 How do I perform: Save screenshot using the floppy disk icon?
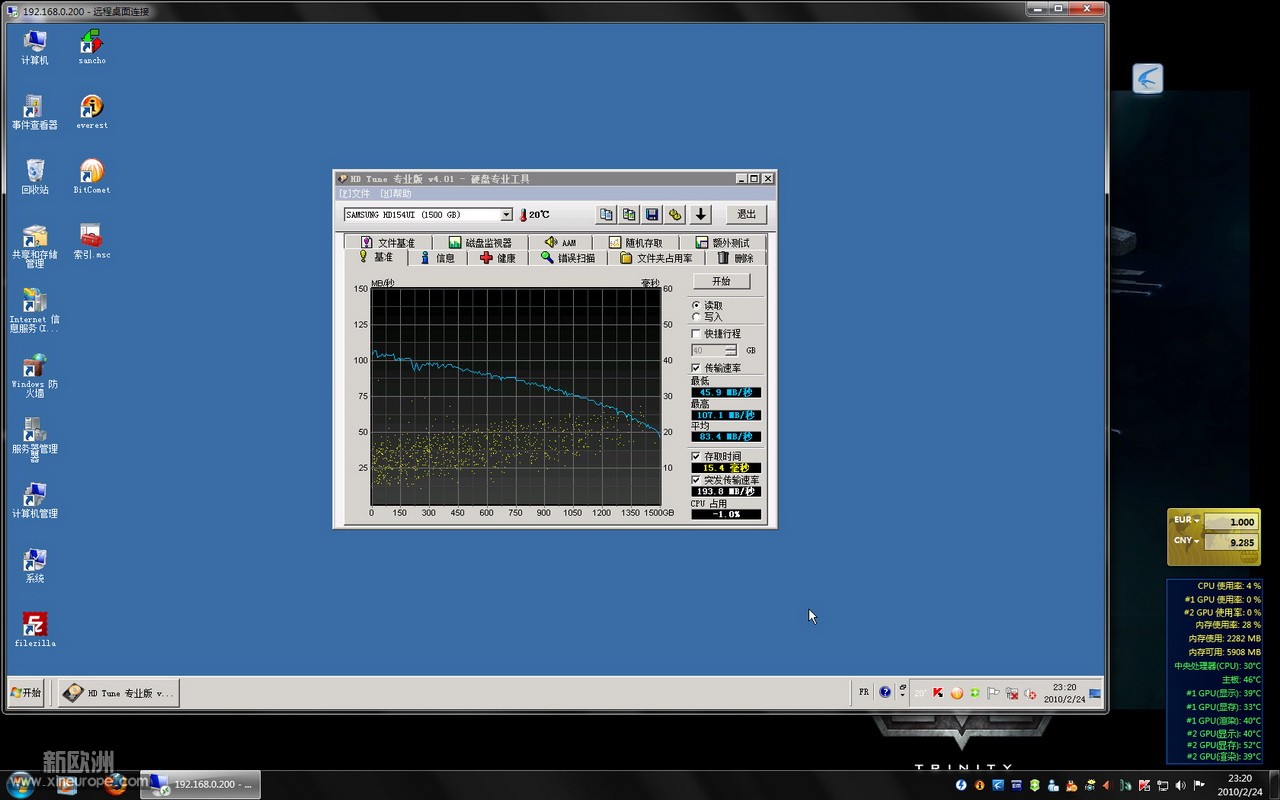[652, 214]
